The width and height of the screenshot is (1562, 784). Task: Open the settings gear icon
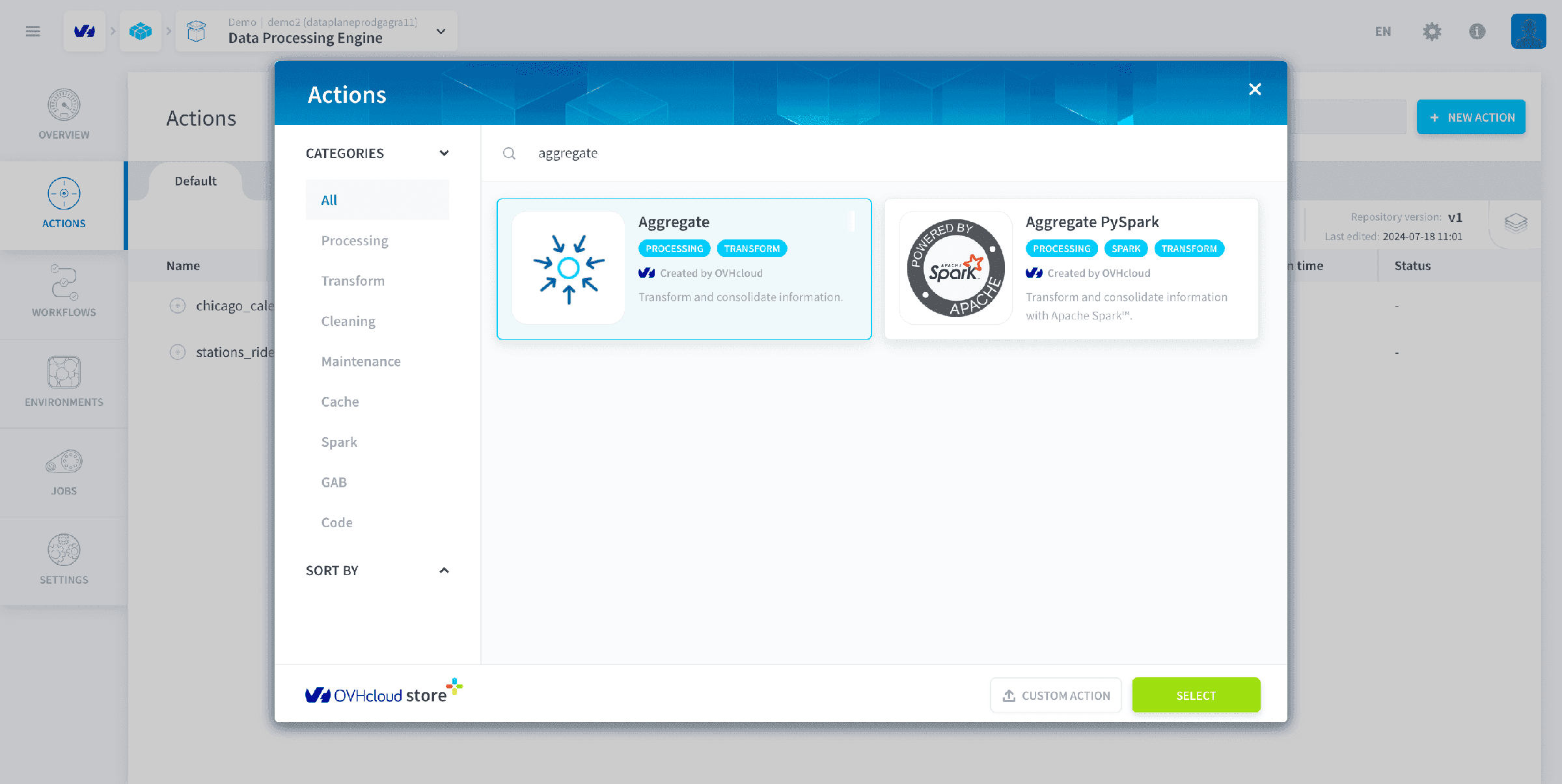point(1432,31)
